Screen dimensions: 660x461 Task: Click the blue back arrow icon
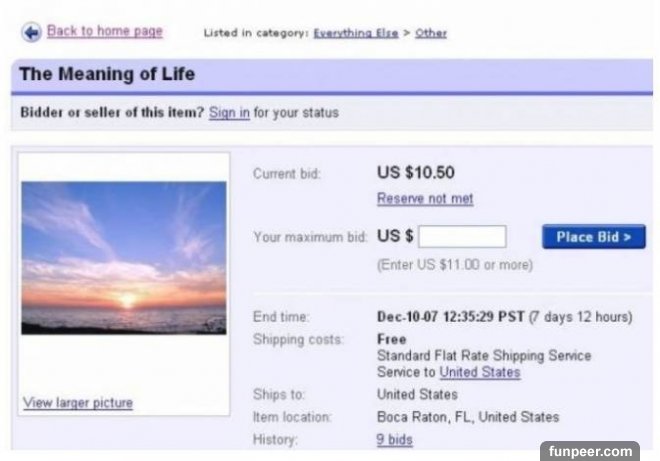coord(30,32)
